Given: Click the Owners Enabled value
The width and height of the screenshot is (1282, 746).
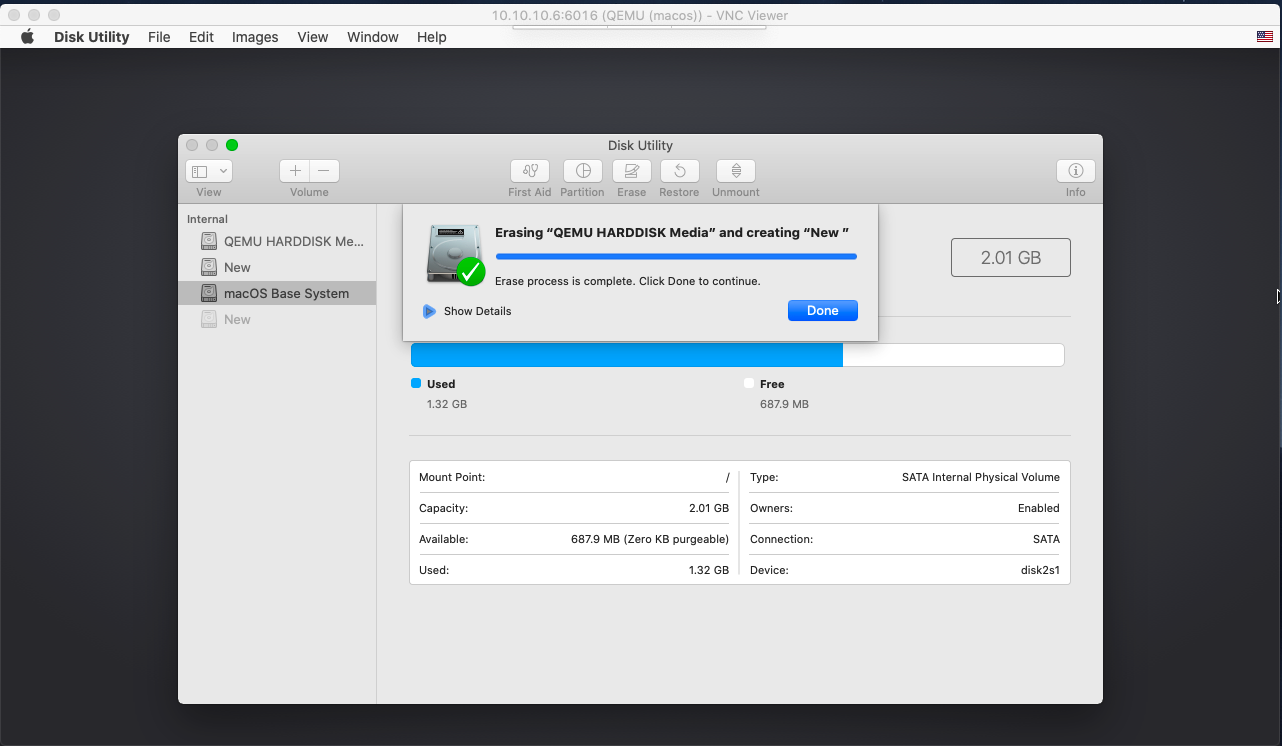Looking at the screenshot, I should (1039, 508).
